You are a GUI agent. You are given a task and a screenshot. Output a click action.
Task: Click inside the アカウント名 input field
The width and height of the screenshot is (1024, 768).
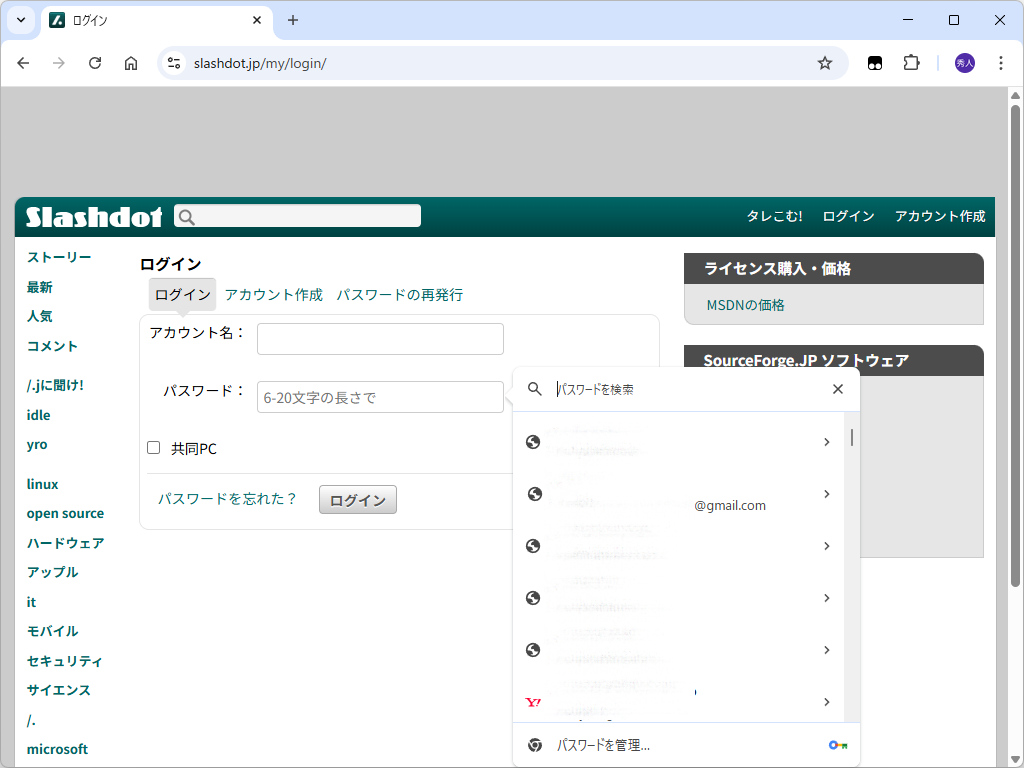[x=380, y=338]
